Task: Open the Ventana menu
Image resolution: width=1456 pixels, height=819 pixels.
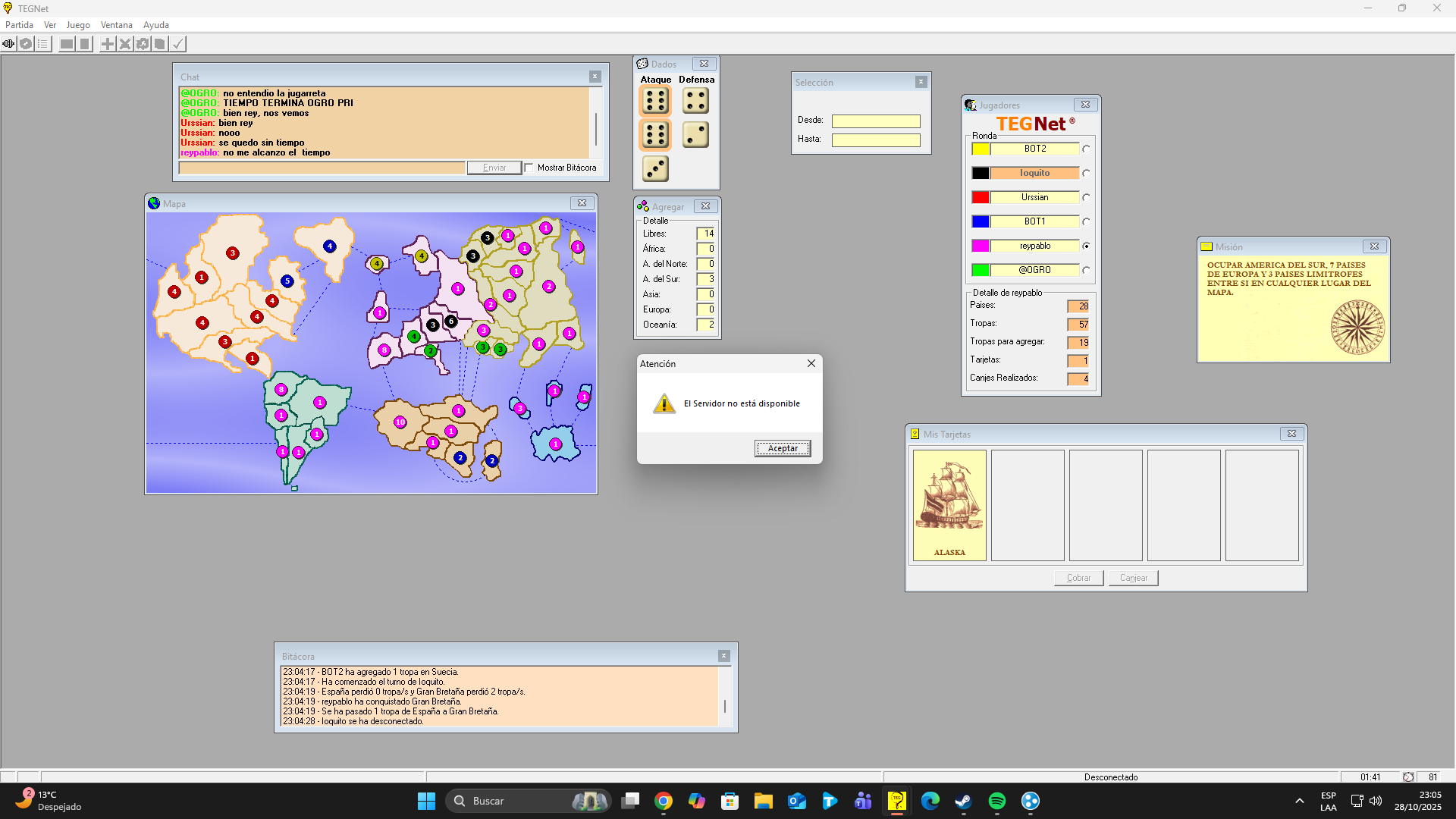Action: [x=116, y=25]
